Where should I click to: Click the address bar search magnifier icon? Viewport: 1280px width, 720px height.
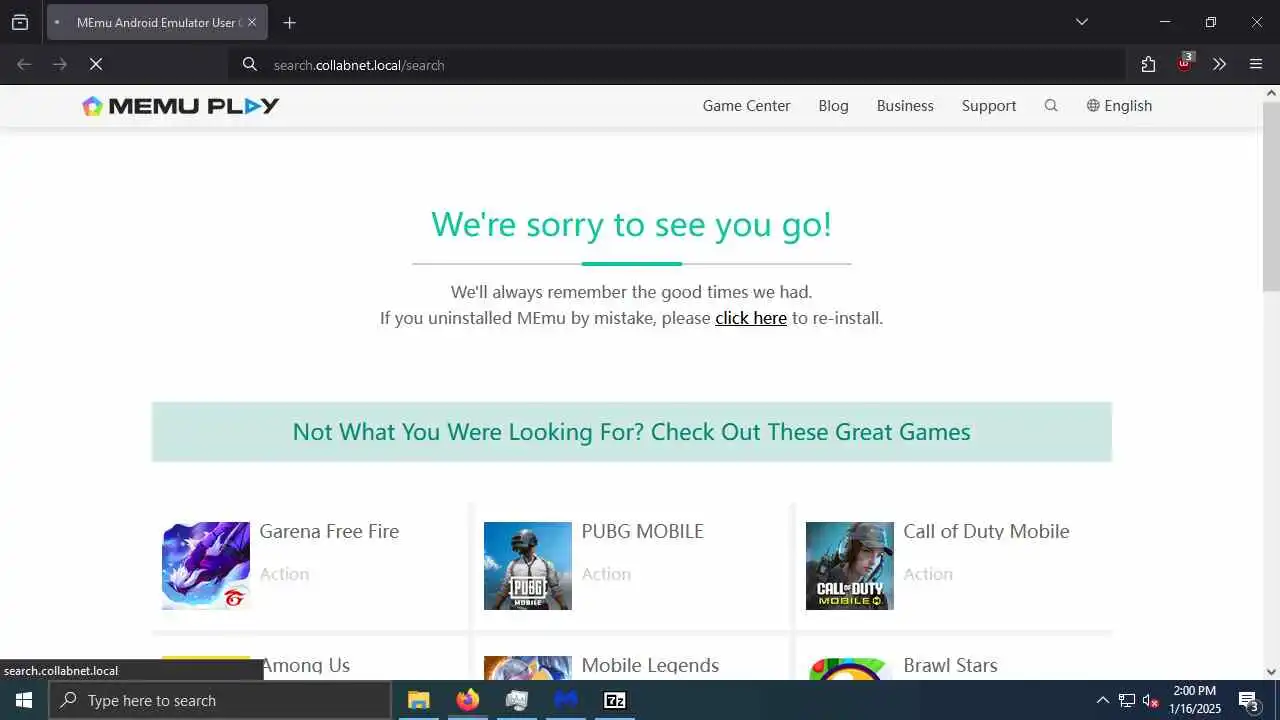(x=250, y=64)
